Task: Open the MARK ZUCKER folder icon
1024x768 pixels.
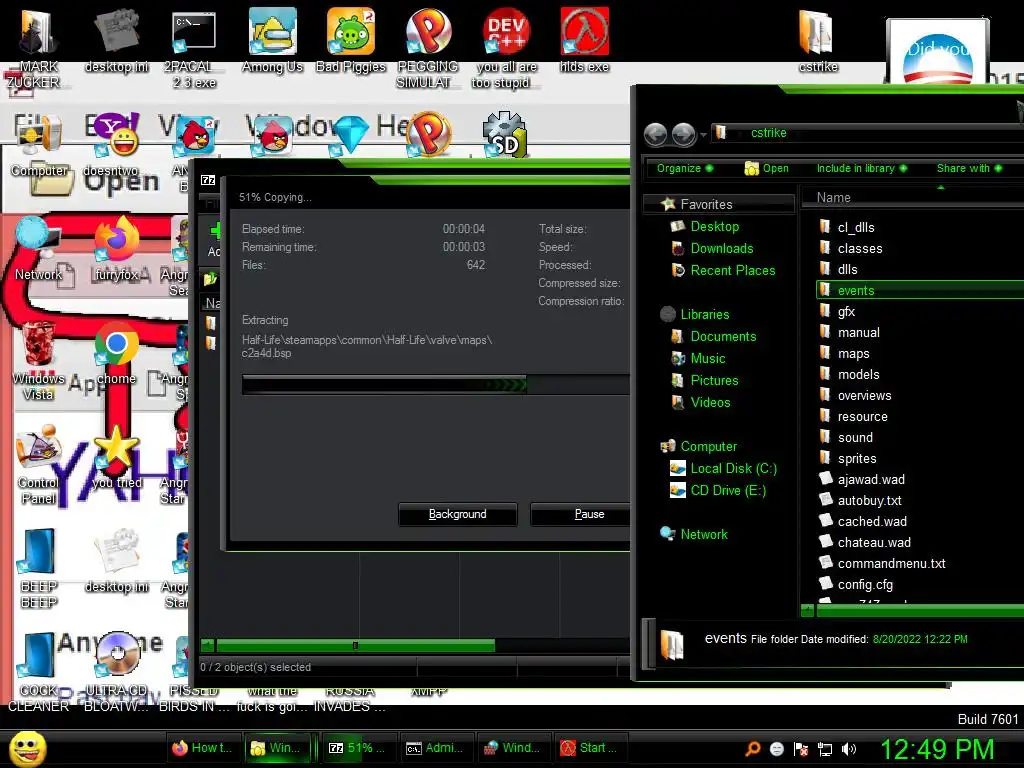Action: [38, 46]
